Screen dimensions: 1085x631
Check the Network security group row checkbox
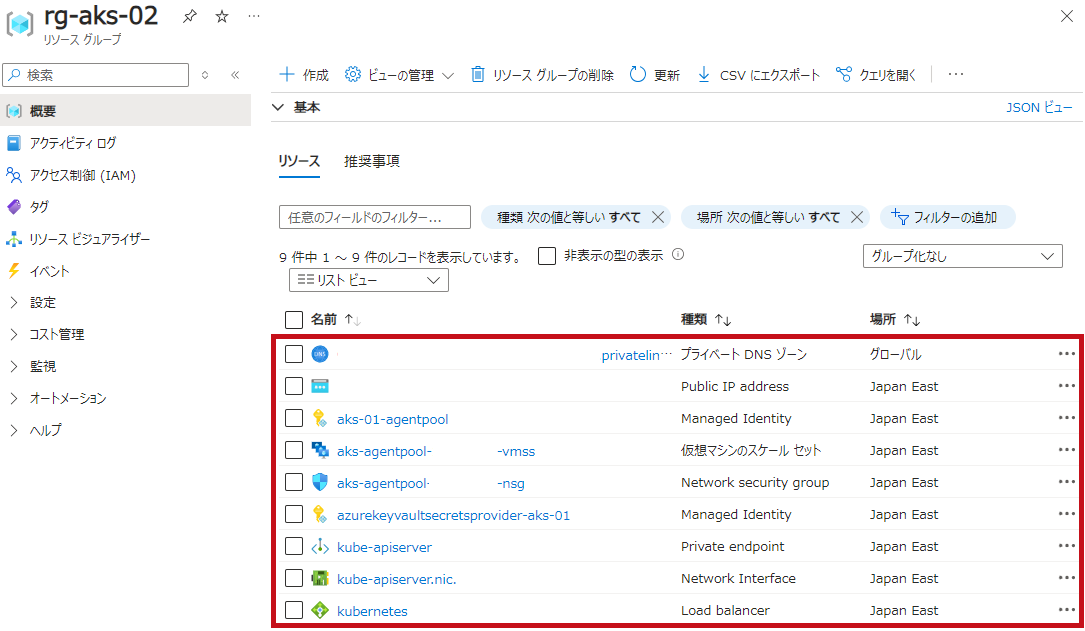294,482
